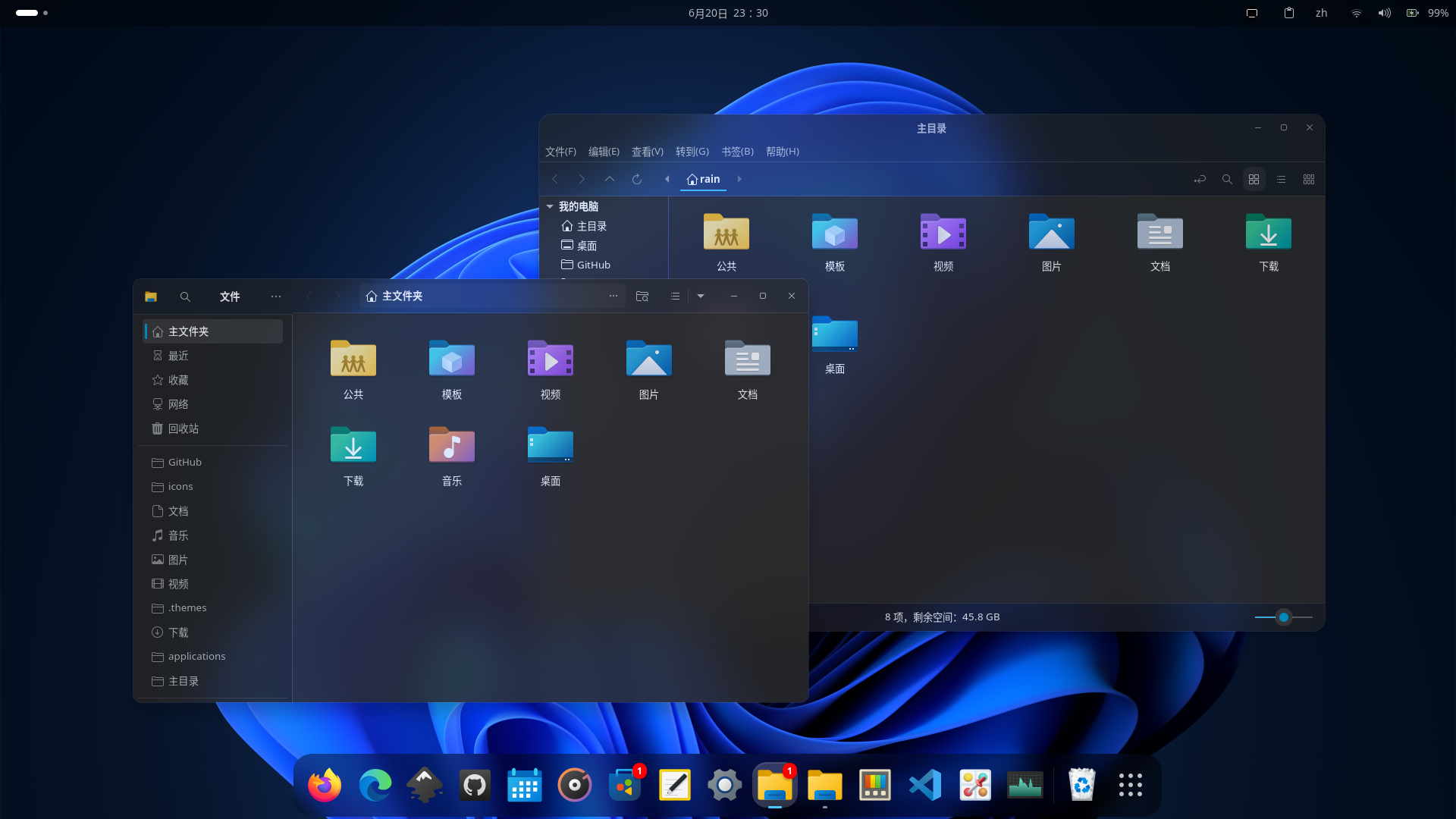The height and width of the screenshot is (819, 1456).
Task: Select list view in the 主目录 toolbar
Action: (1282, 179)
